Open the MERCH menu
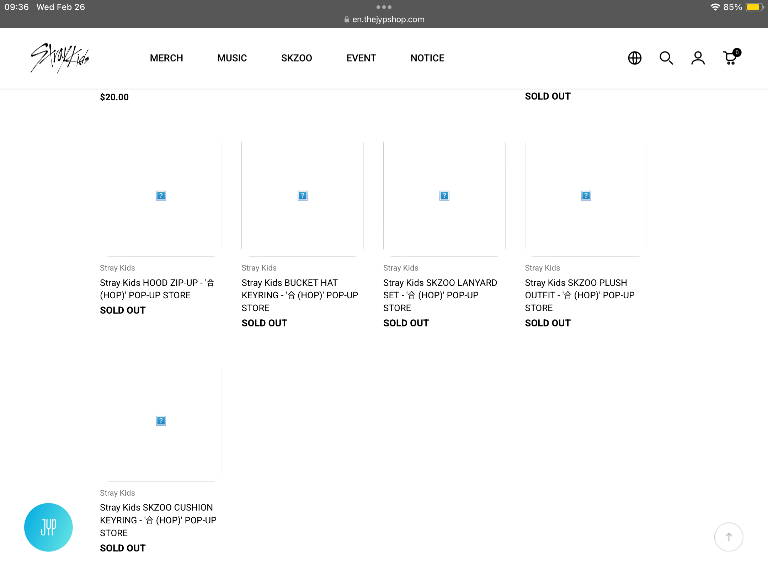768x576 pixels. (167, 58)
